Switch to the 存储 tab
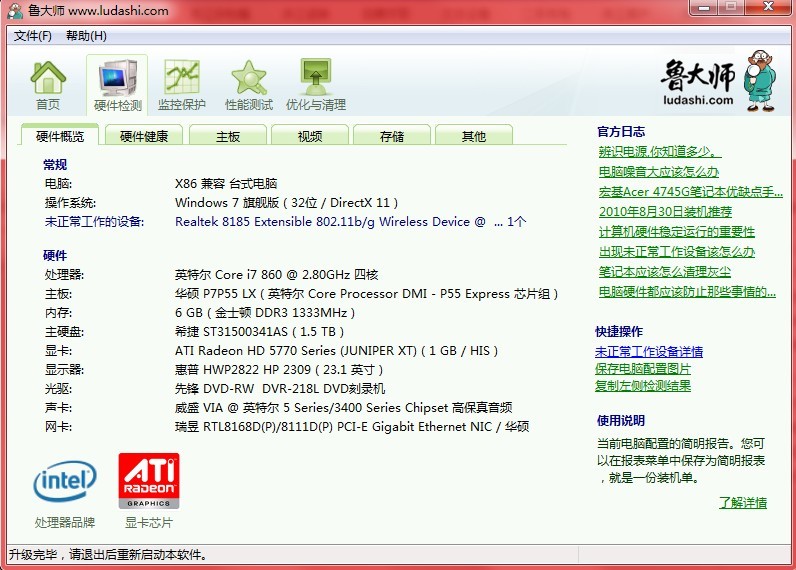The height and width of the screenshot is (570, 796). click(x=392, y=136)
